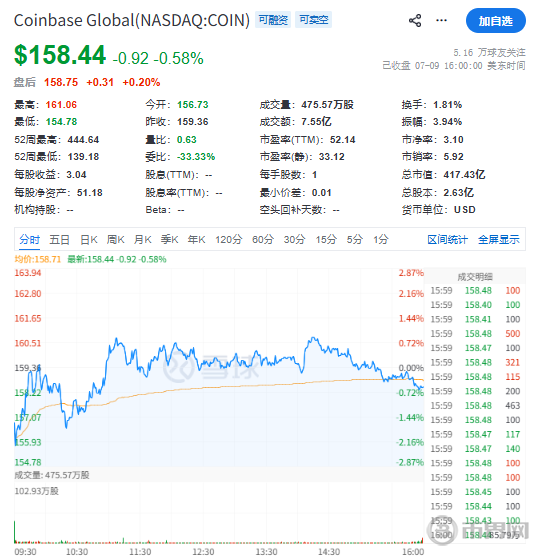Click 全屏显示 to show fullscreen
The height and width of the screenshot is (558, 540).
click(499, 239)
